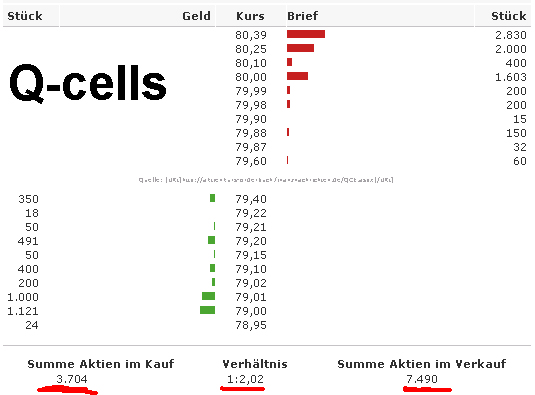Click the left Stück column header

click(x=25, y=16)
